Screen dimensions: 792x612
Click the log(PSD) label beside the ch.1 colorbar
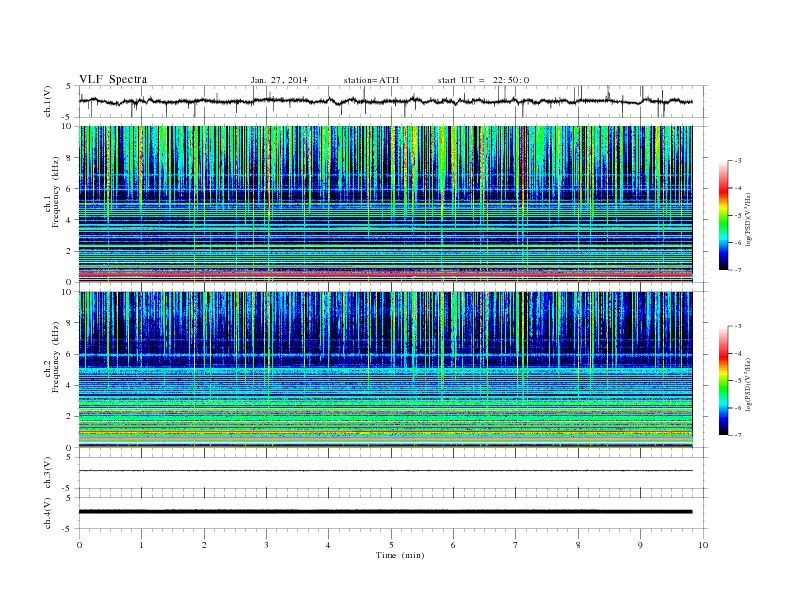pos(750,219)
